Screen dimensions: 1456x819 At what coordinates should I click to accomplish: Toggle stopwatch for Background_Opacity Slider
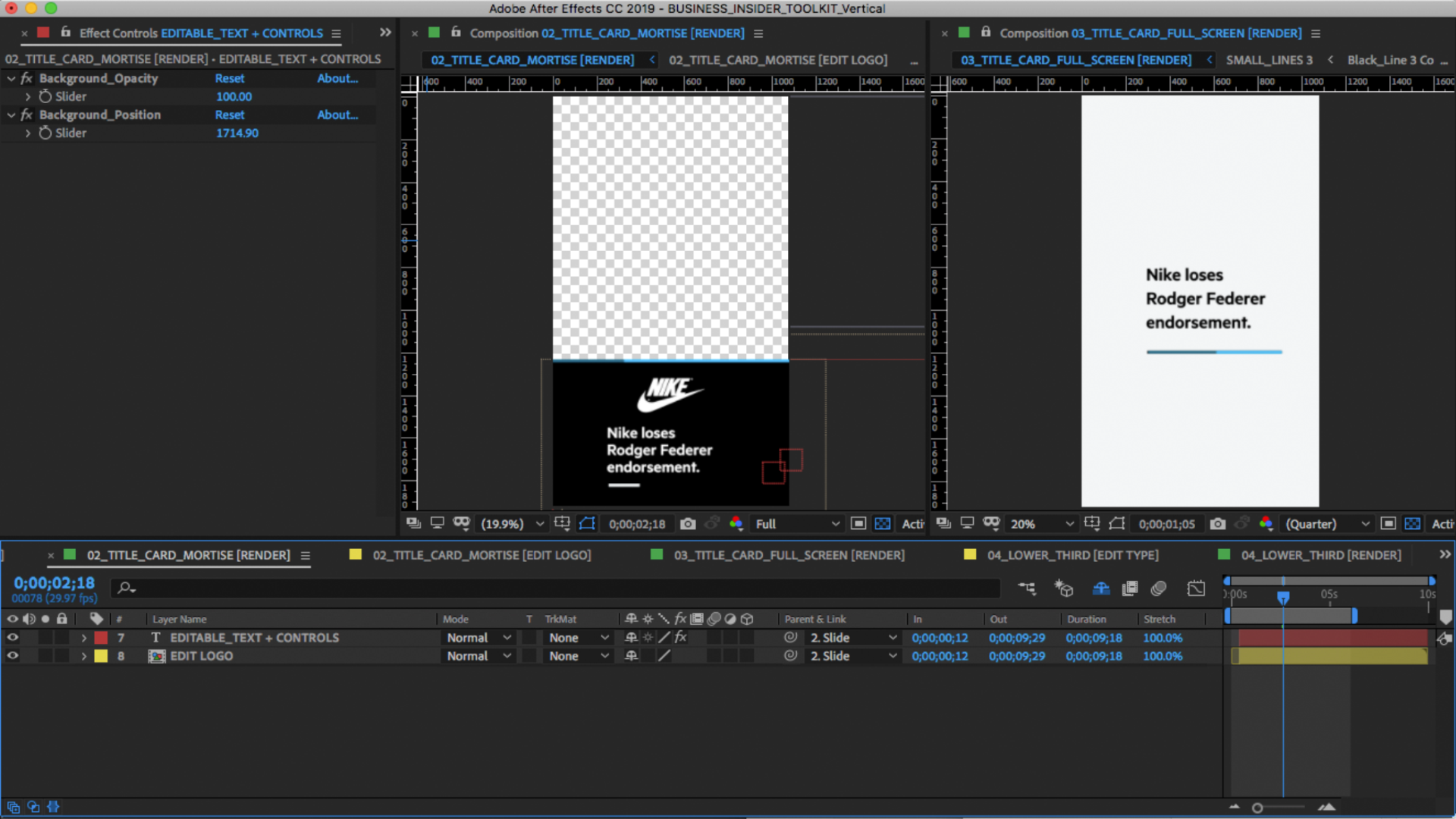point(45,96)
